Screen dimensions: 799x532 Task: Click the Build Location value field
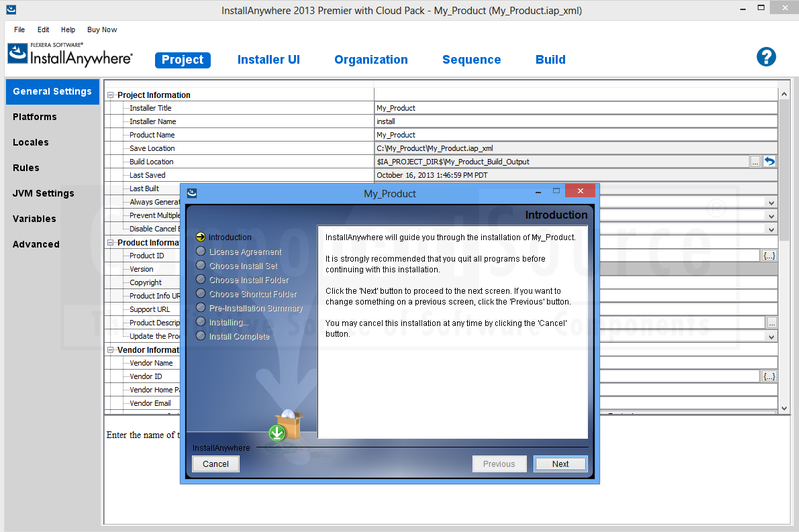[x=562, y=162]
